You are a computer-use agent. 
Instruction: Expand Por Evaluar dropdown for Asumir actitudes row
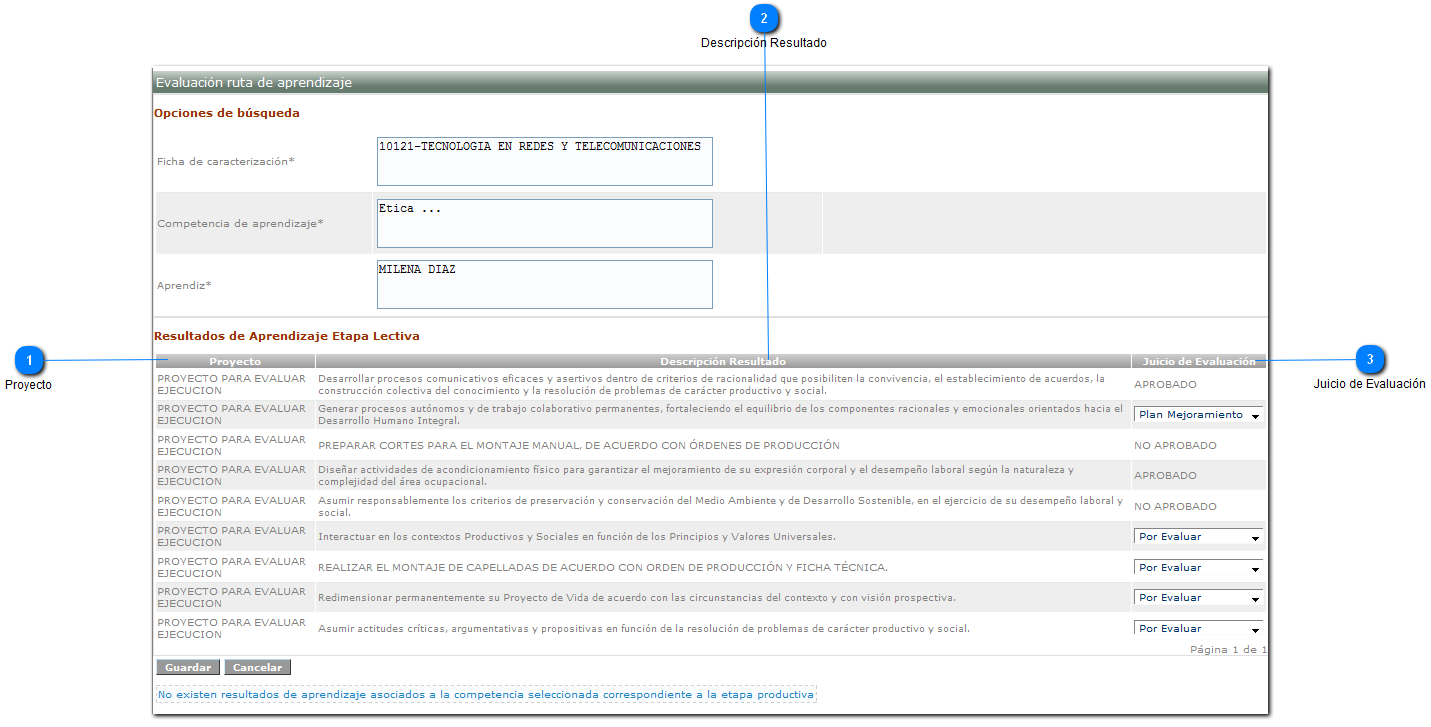click(x=1198, y=628)
